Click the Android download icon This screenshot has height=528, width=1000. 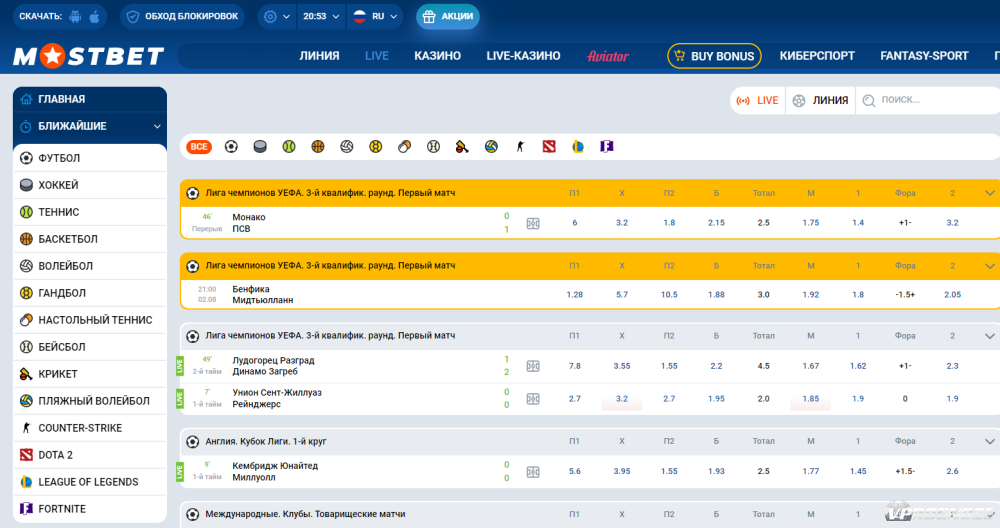click(x=76, y=17)
